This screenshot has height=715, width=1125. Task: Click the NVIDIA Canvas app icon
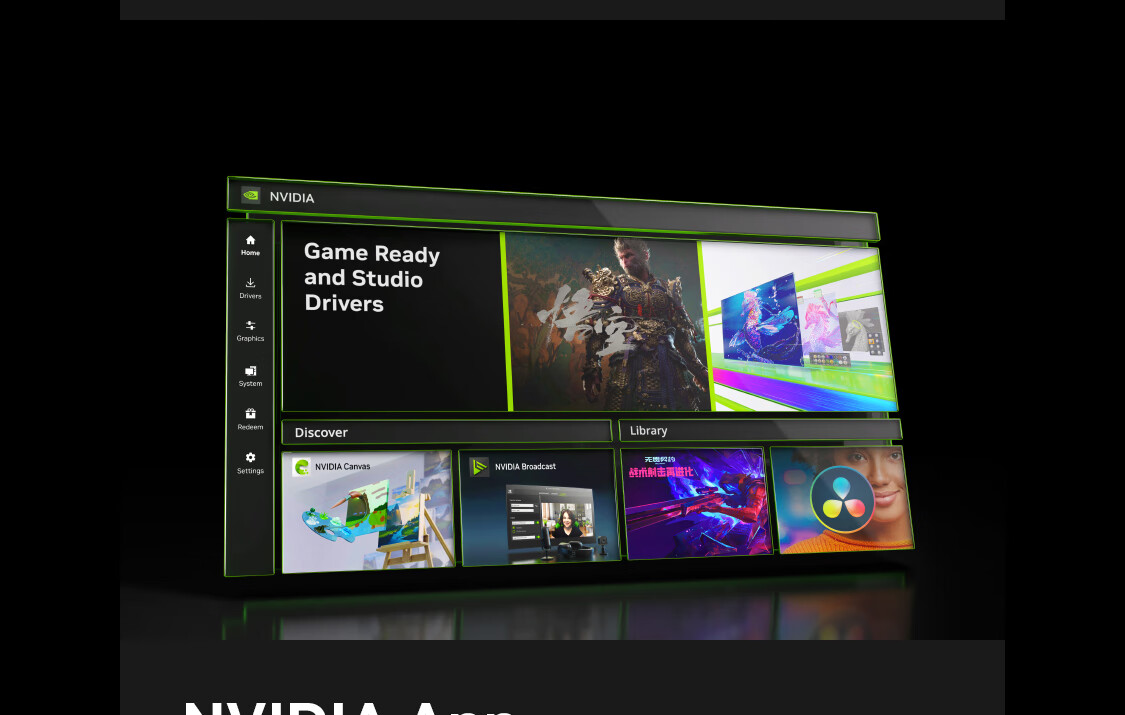click(301, 467)
